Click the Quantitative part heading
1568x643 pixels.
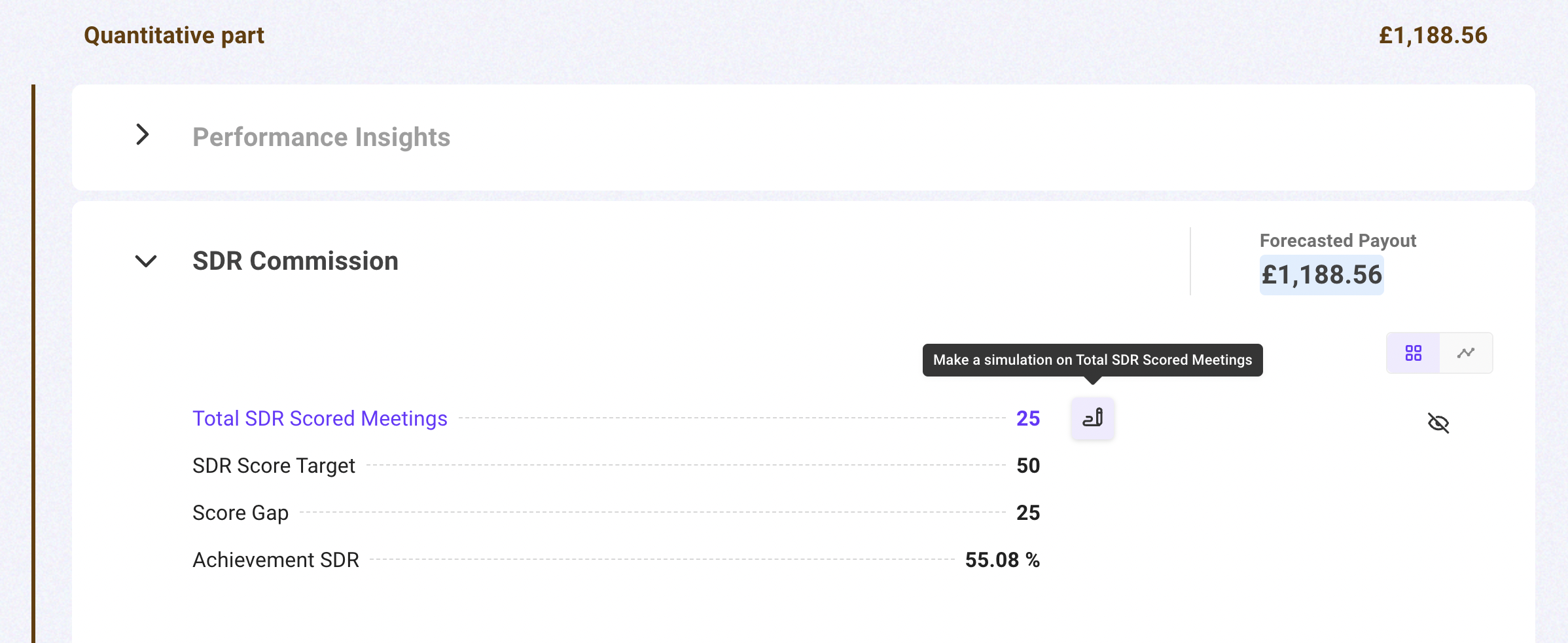tap(174, 35)
